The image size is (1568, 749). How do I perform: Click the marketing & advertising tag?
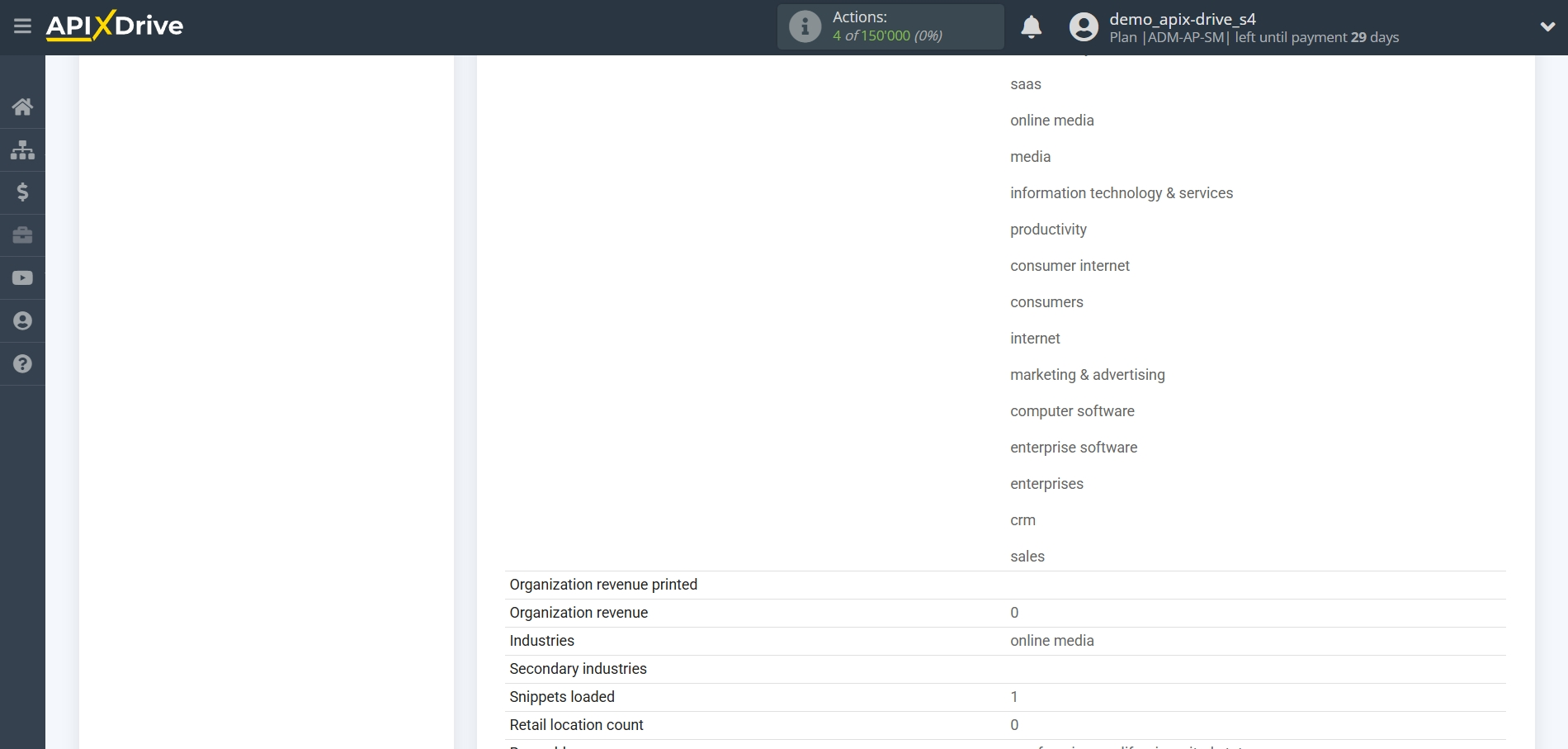pyautogui.click(x=1088, y=375)
